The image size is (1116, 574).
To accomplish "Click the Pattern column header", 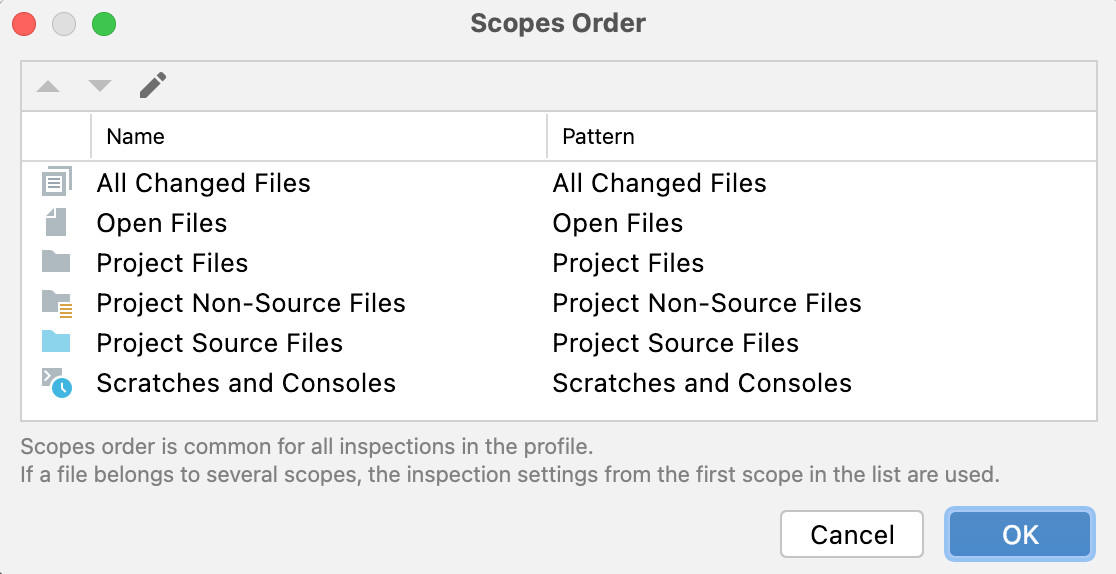I will point(598,136).
